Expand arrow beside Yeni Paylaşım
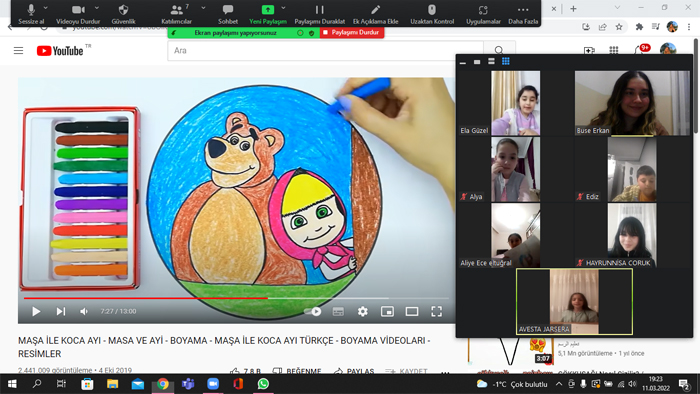Viewport: 700px width, 394px height. pos(283,8)
